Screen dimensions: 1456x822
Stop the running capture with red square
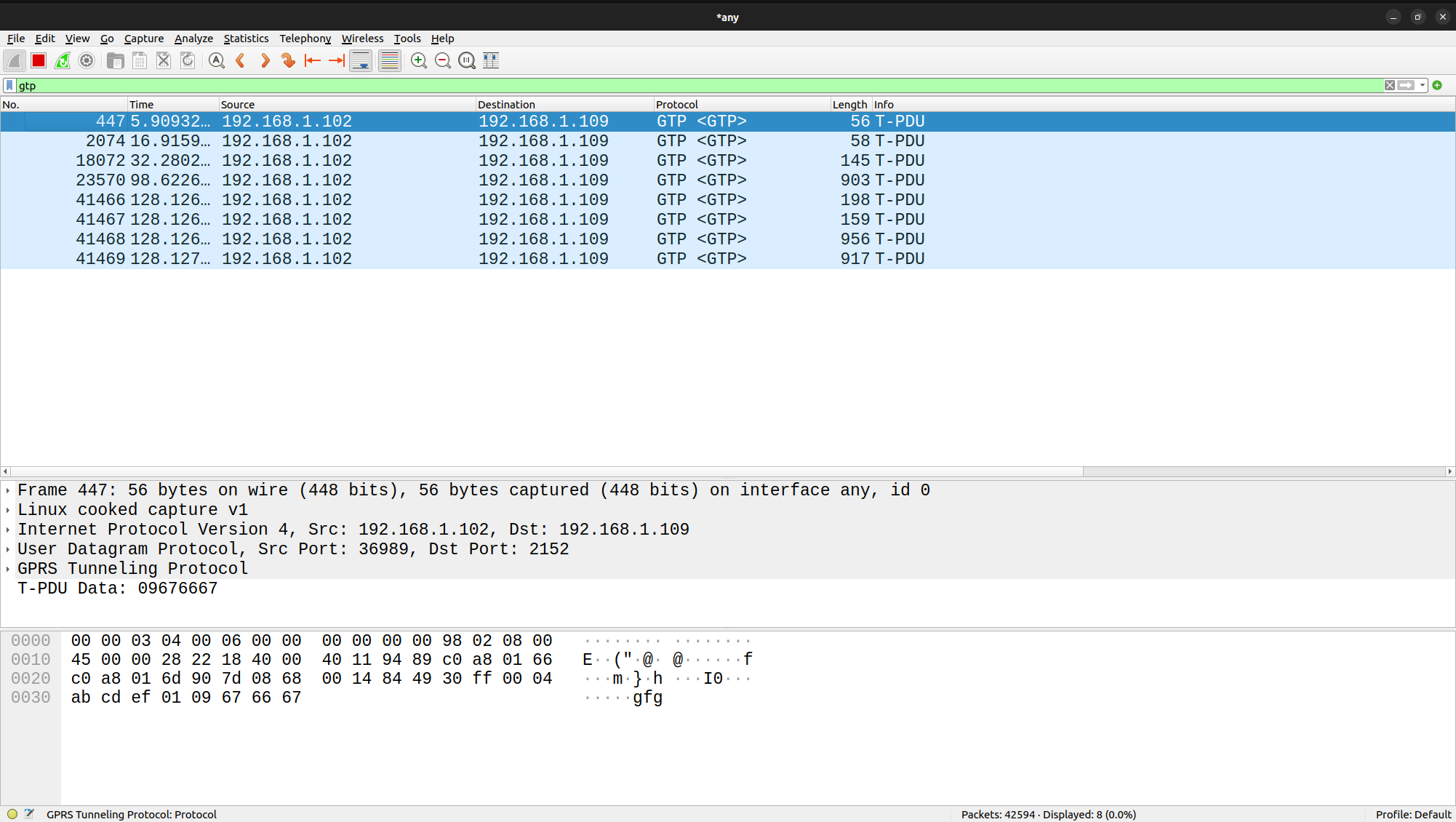39,61
